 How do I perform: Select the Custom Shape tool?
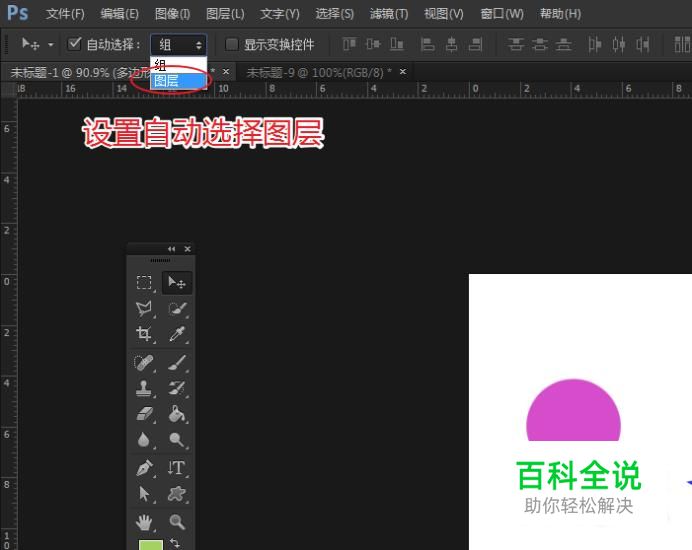tap(177, 494)
